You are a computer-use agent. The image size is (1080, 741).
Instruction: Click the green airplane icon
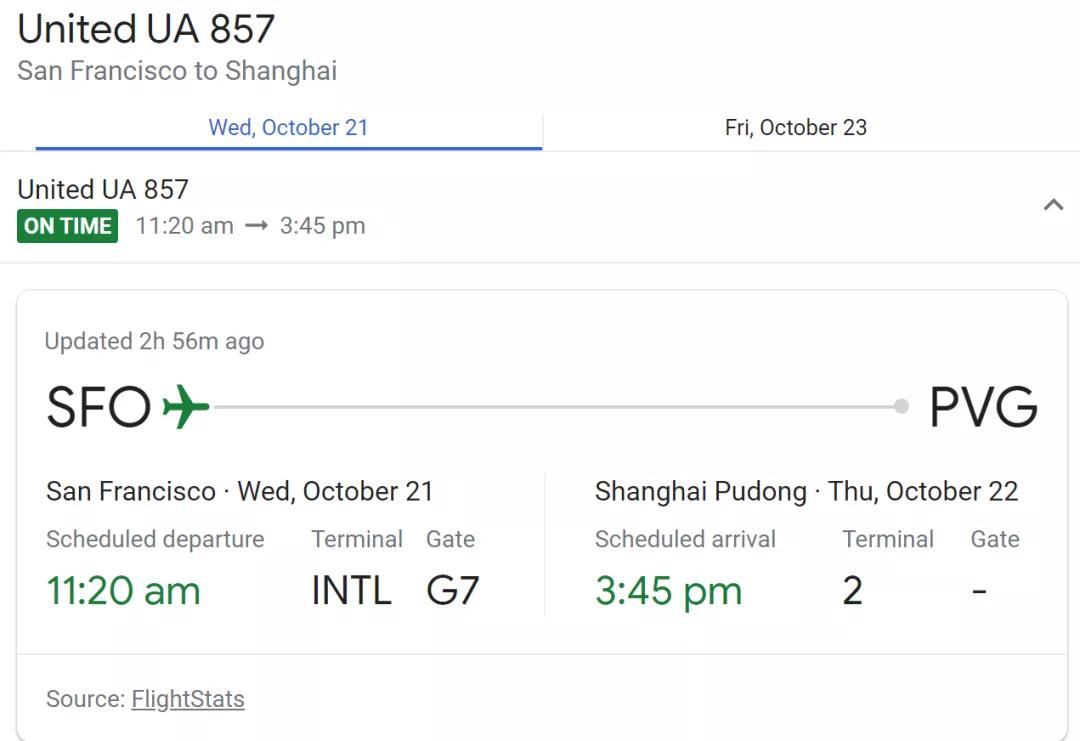tap(186, 407)
